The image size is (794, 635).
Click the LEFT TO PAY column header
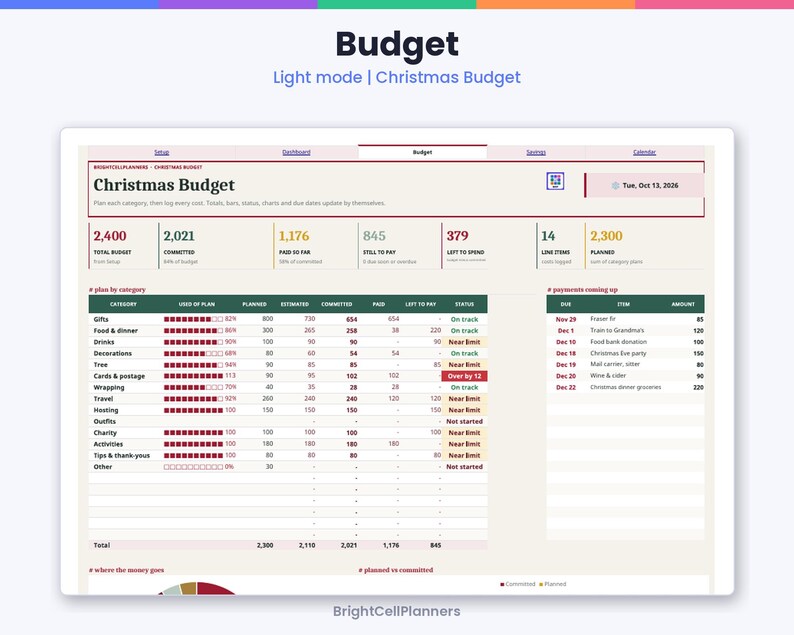420,304
